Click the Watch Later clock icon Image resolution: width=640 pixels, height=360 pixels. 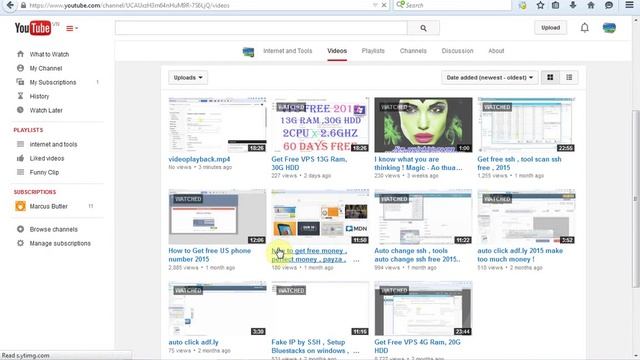pos(20,110)
